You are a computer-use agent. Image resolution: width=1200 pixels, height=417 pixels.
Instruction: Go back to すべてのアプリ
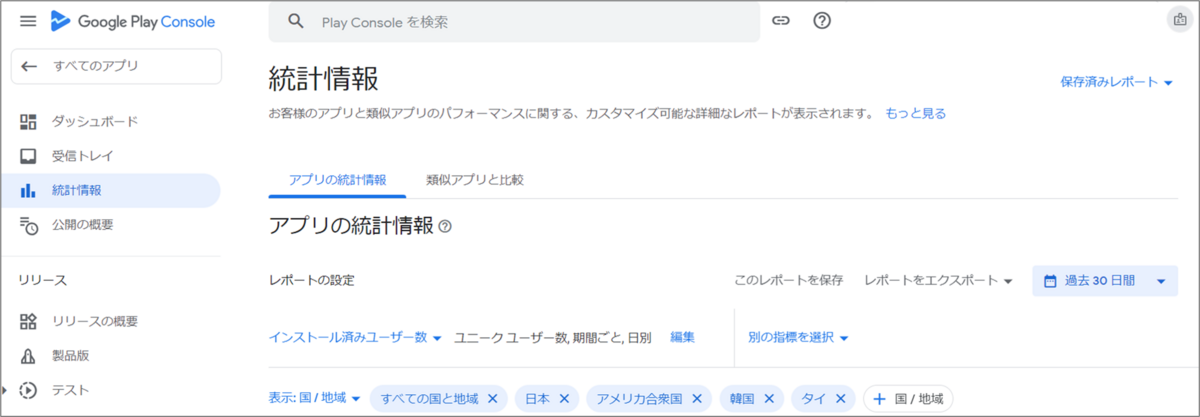pos(116,66)
